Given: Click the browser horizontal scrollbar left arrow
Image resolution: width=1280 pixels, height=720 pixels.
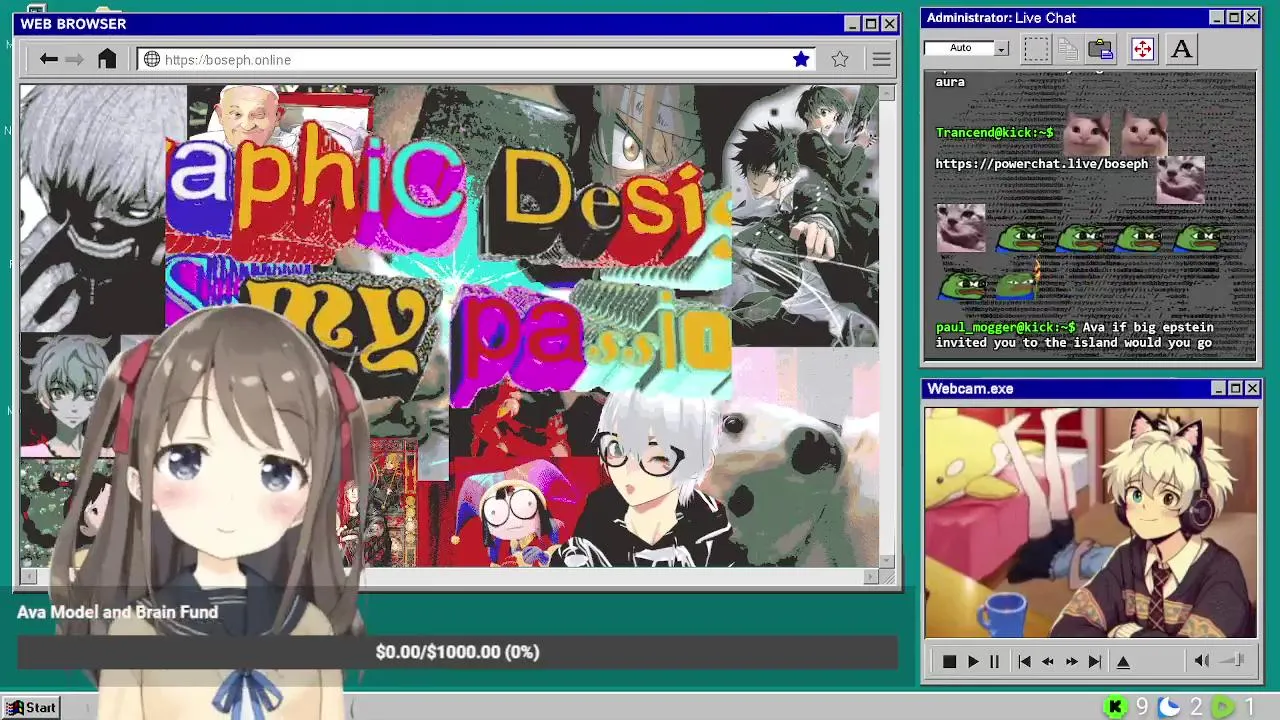Looking at the screenshot, I should (x=28, y=576).
